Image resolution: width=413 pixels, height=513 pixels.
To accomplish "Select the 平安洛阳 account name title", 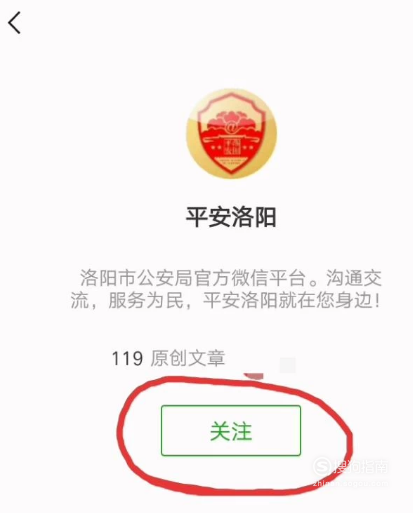I will (231, 217).
